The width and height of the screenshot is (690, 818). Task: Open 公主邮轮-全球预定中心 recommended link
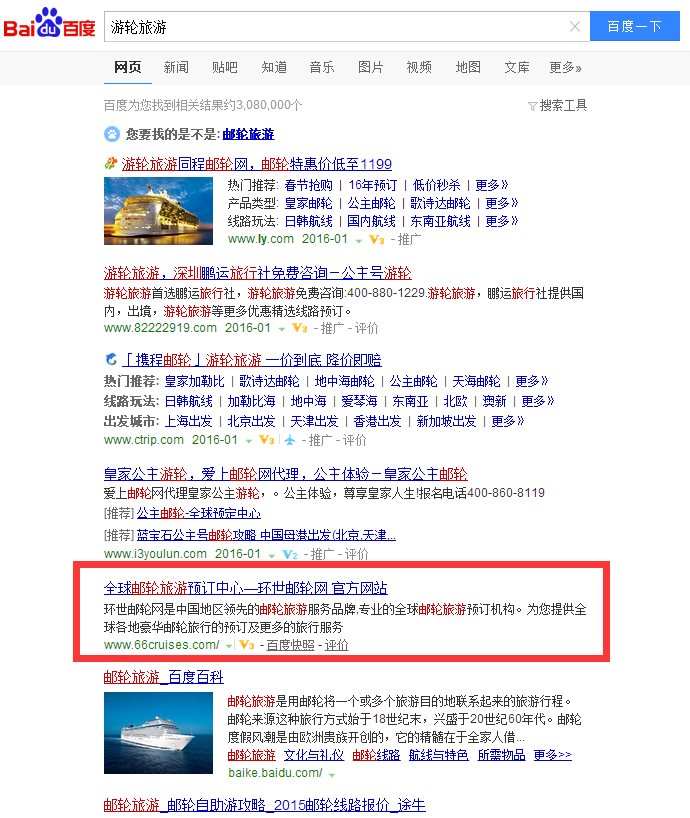tap(199, 513)
